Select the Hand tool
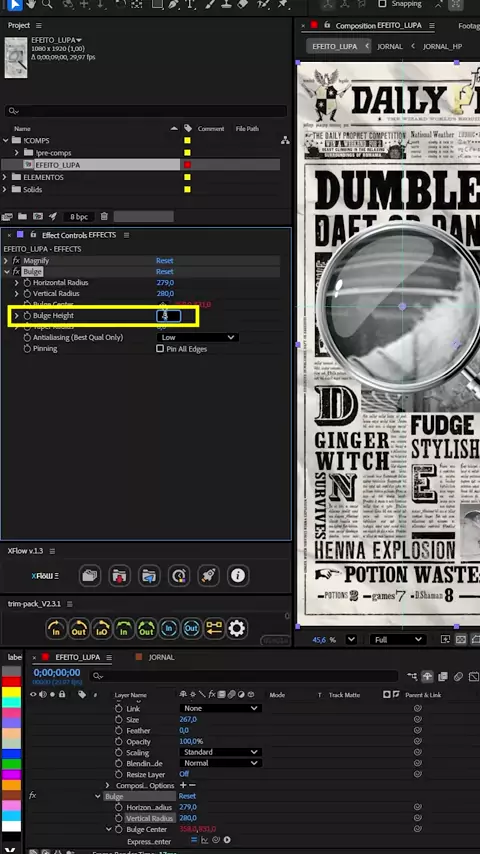Image resolution: width=480 pixels, height=854 pixels. point(31,4)
